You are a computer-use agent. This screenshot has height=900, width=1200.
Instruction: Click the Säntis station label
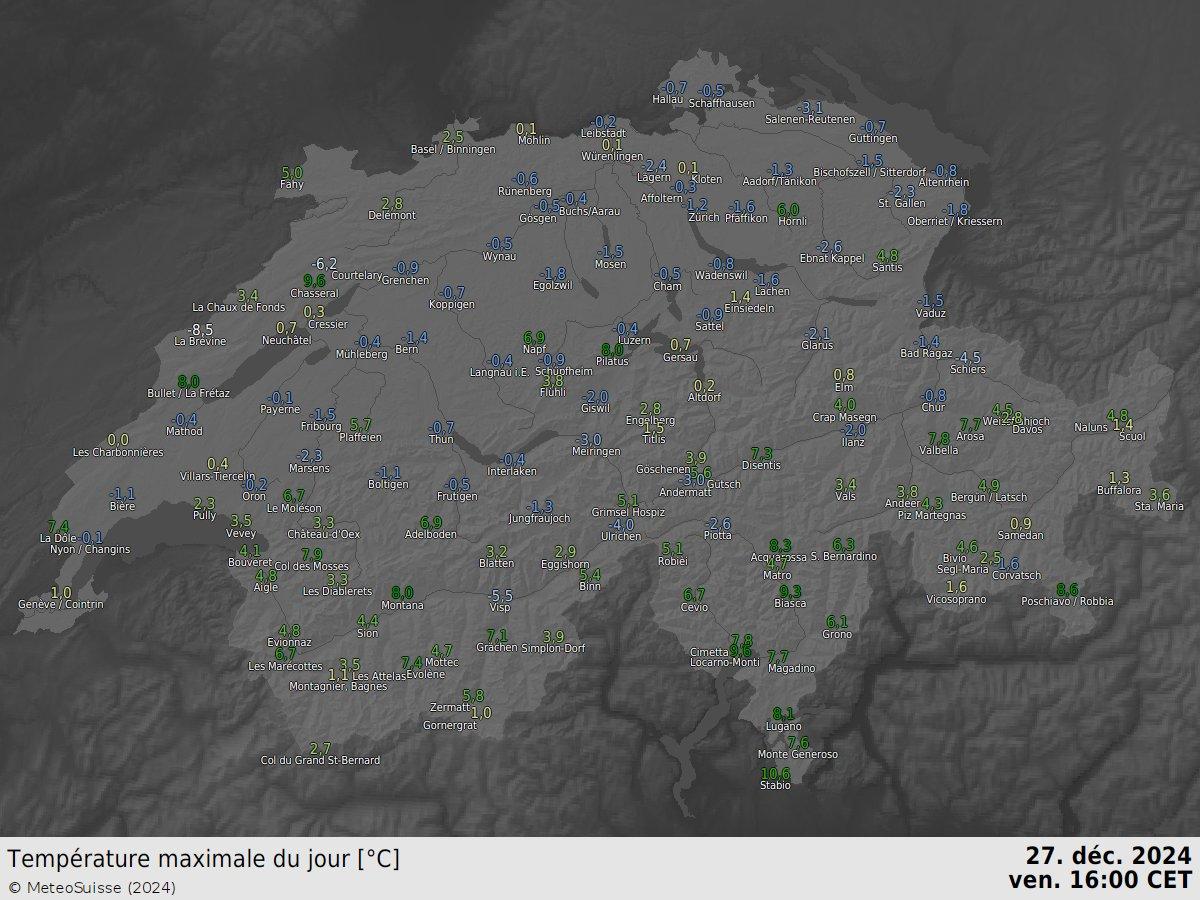(x=888, y=267)
